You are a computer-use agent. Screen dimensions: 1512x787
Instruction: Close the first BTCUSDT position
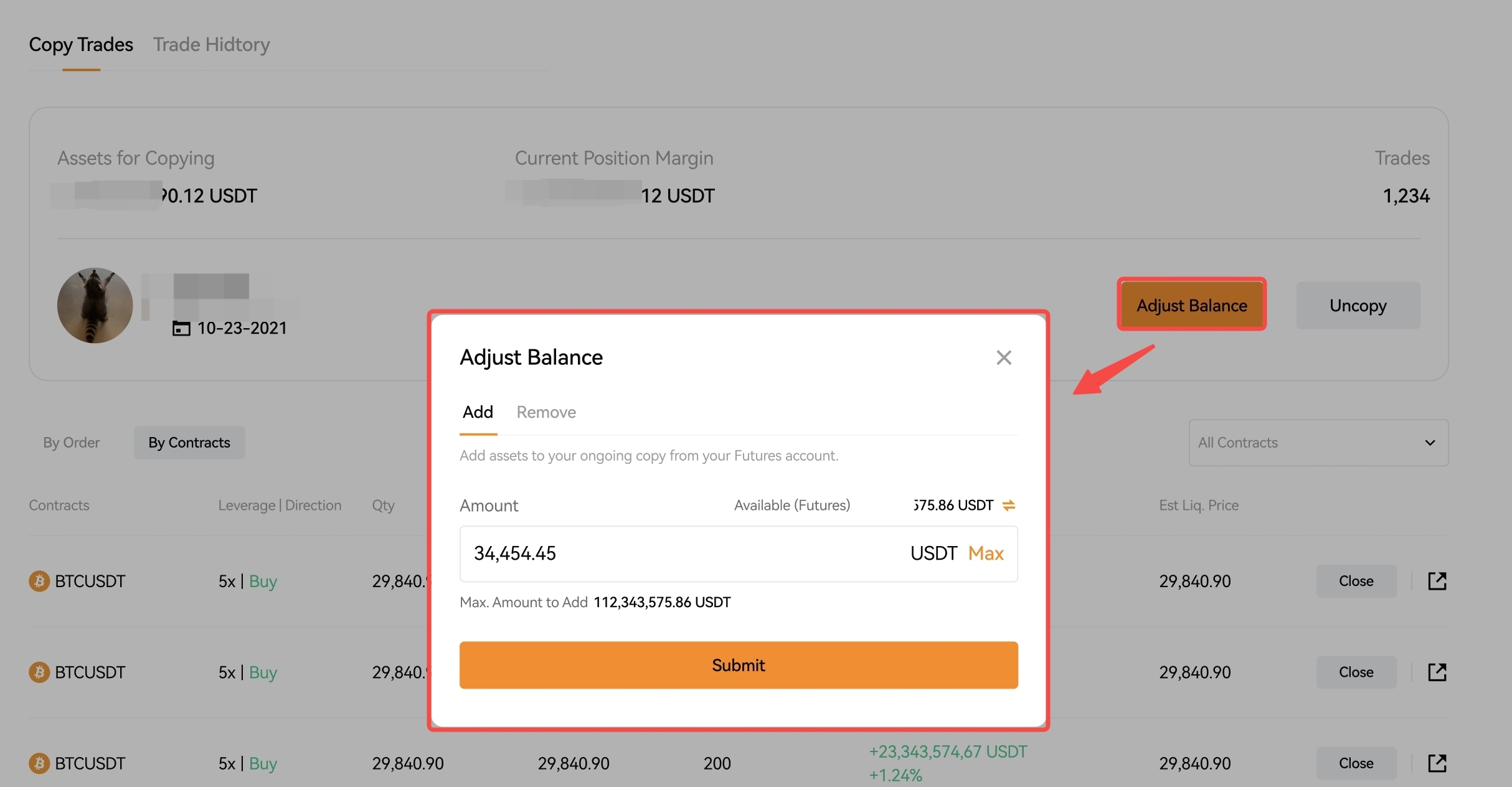pos(1356,581)
